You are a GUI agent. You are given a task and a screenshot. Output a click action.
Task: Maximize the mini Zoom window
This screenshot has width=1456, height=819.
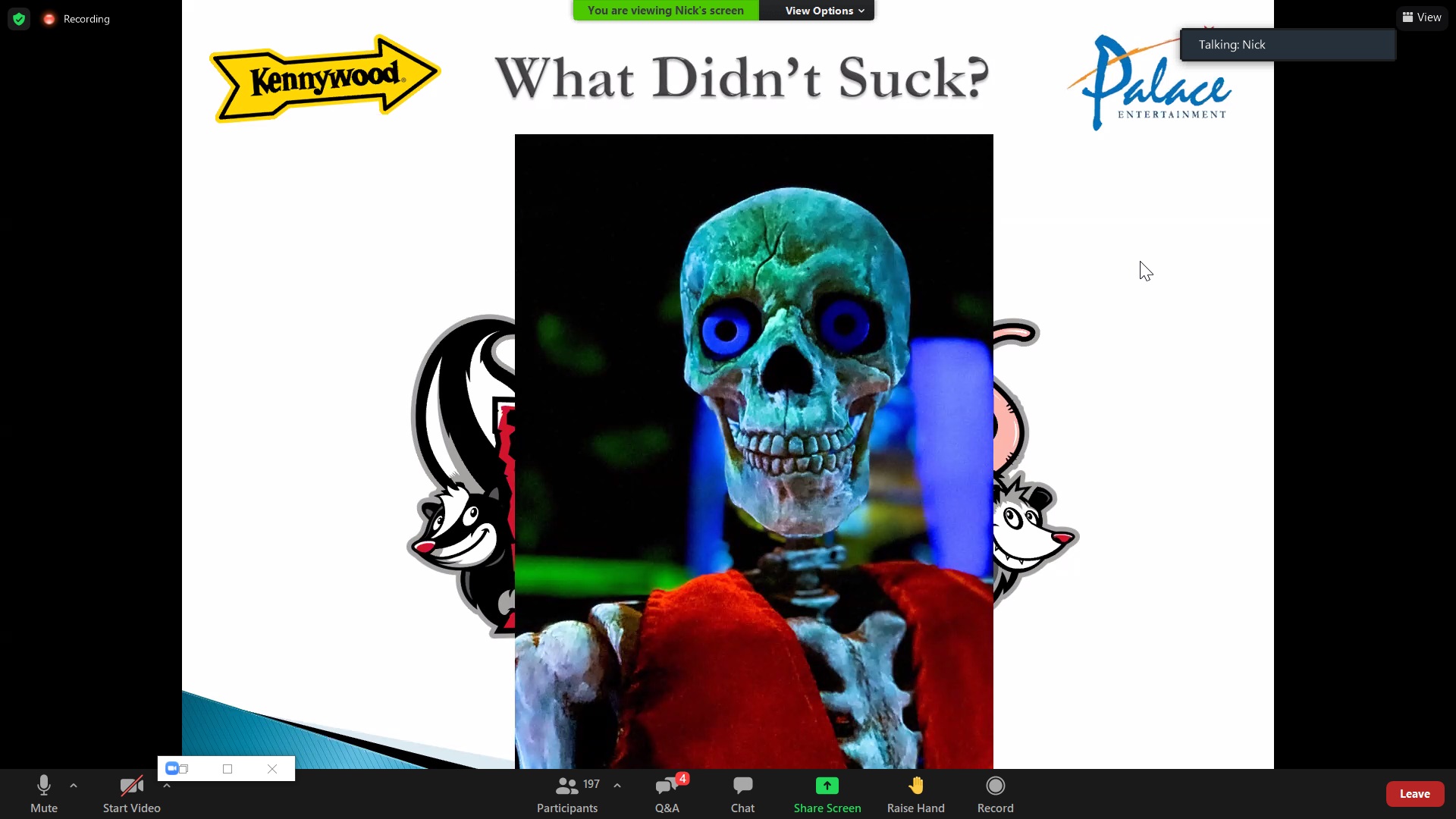pos(227,769)
